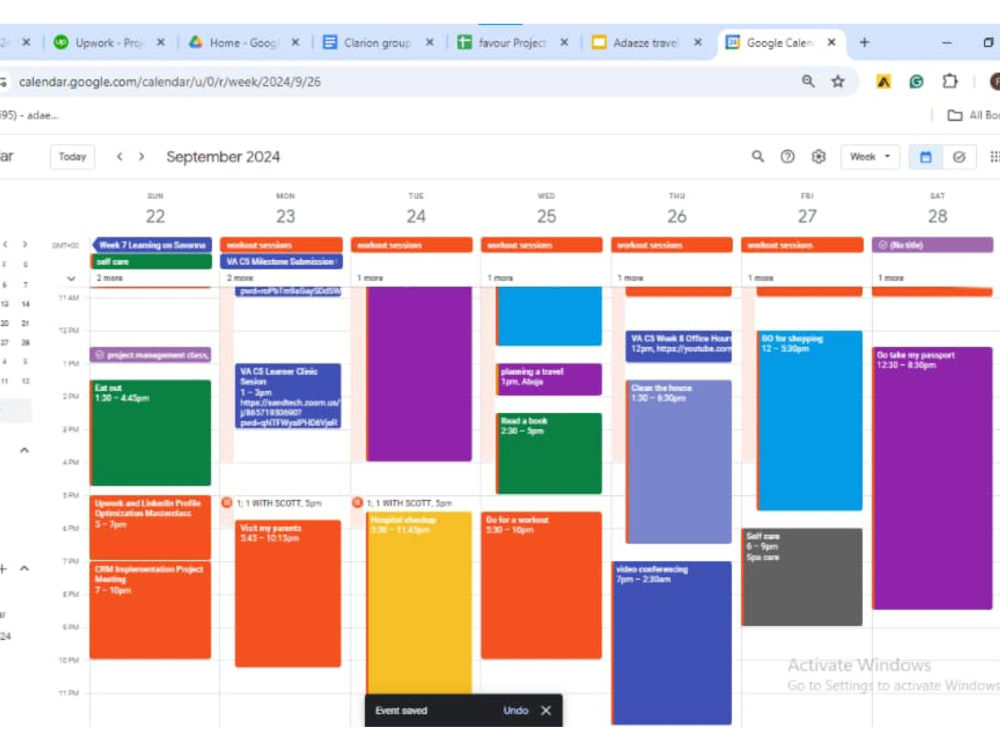Mini calendar previous month arrow

click(5, 244)
